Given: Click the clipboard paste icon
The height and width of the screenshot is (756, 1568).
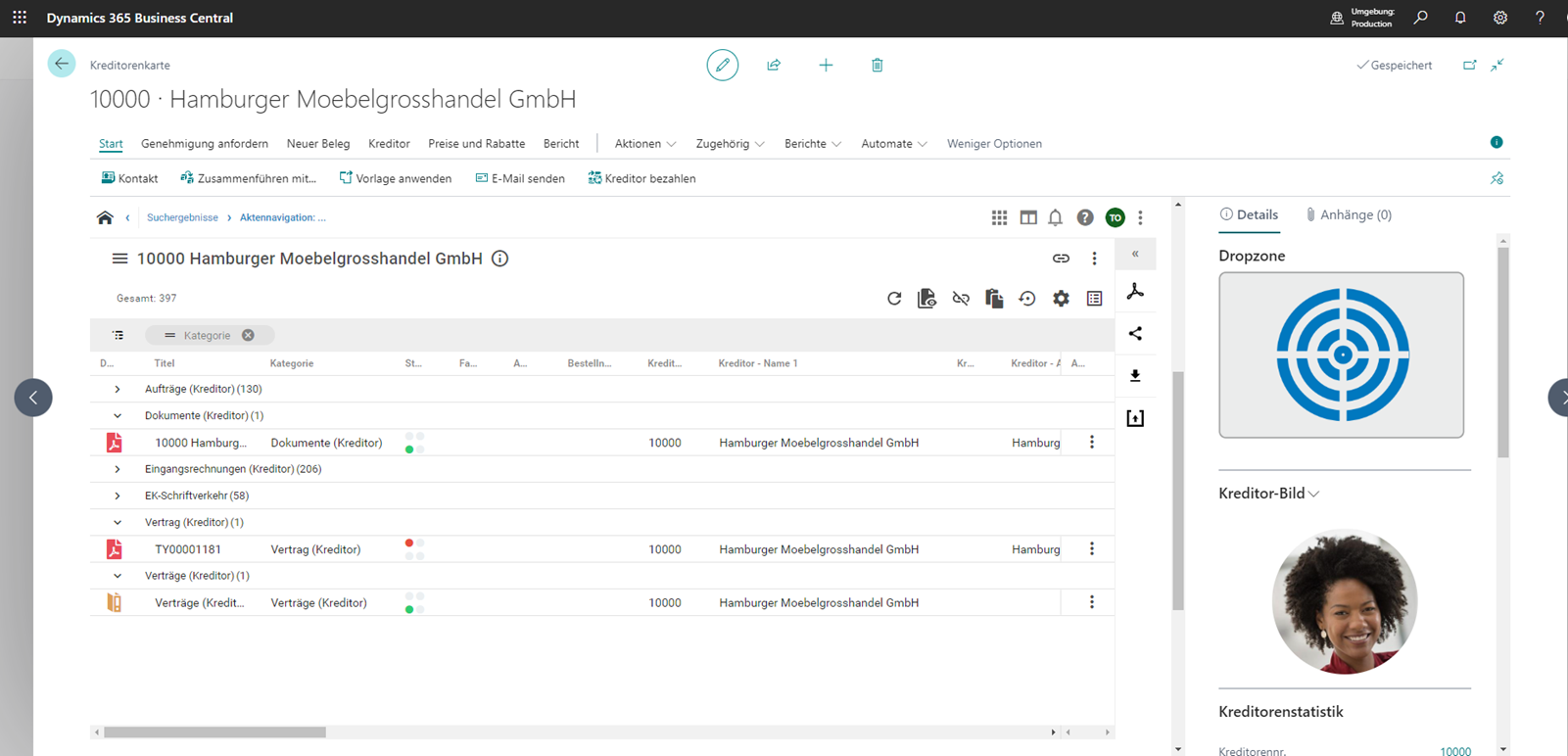Looking at the screenshot, I should (x=994, y=299).
